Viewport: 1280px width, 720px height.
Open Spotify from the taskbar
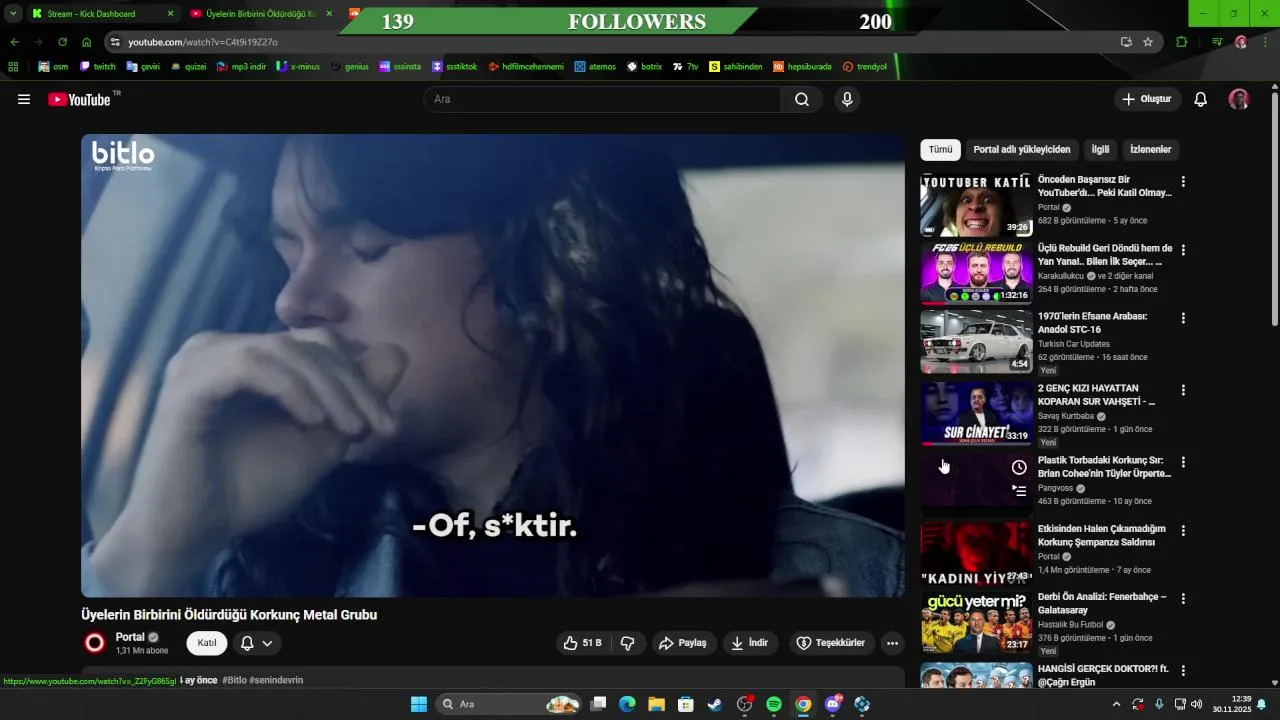(x=774, y=704)
